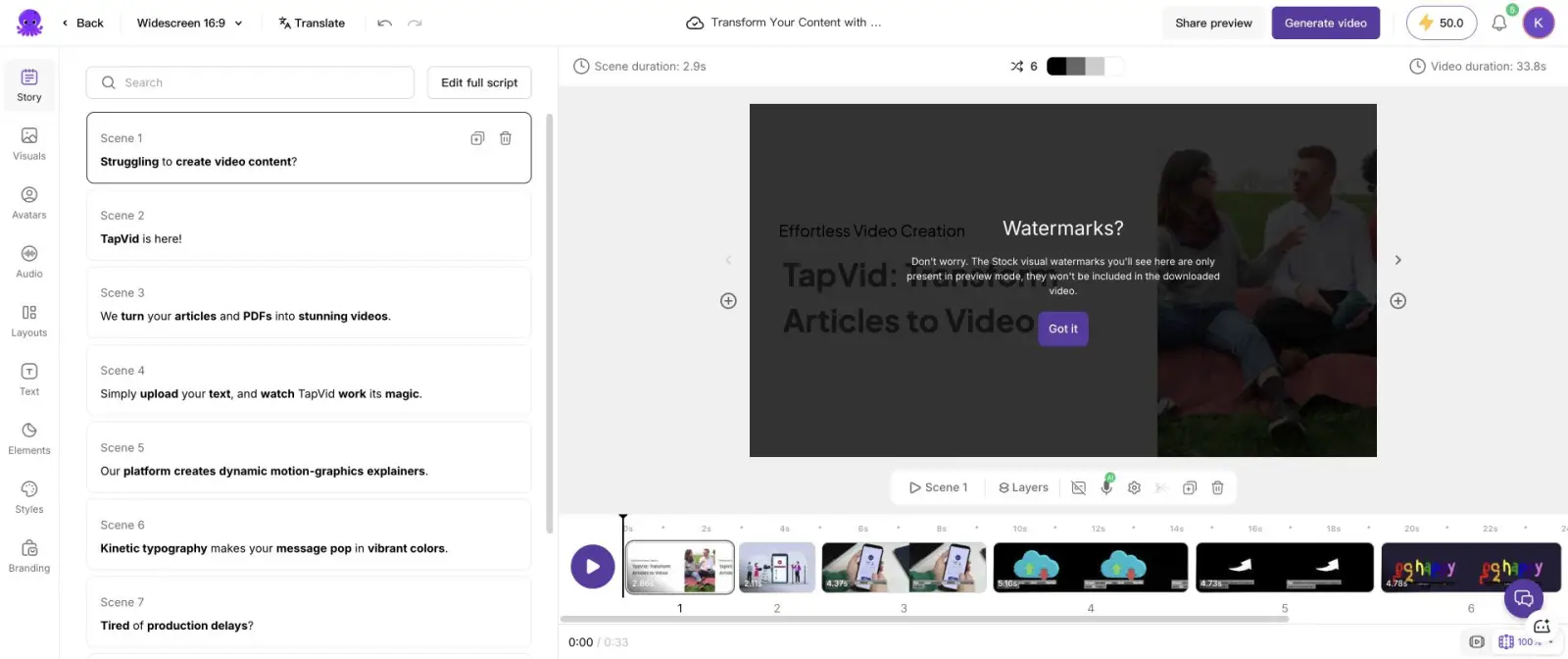Open the Audio panel
This screenshot has width=1568, height=659.
click(29, 262)
